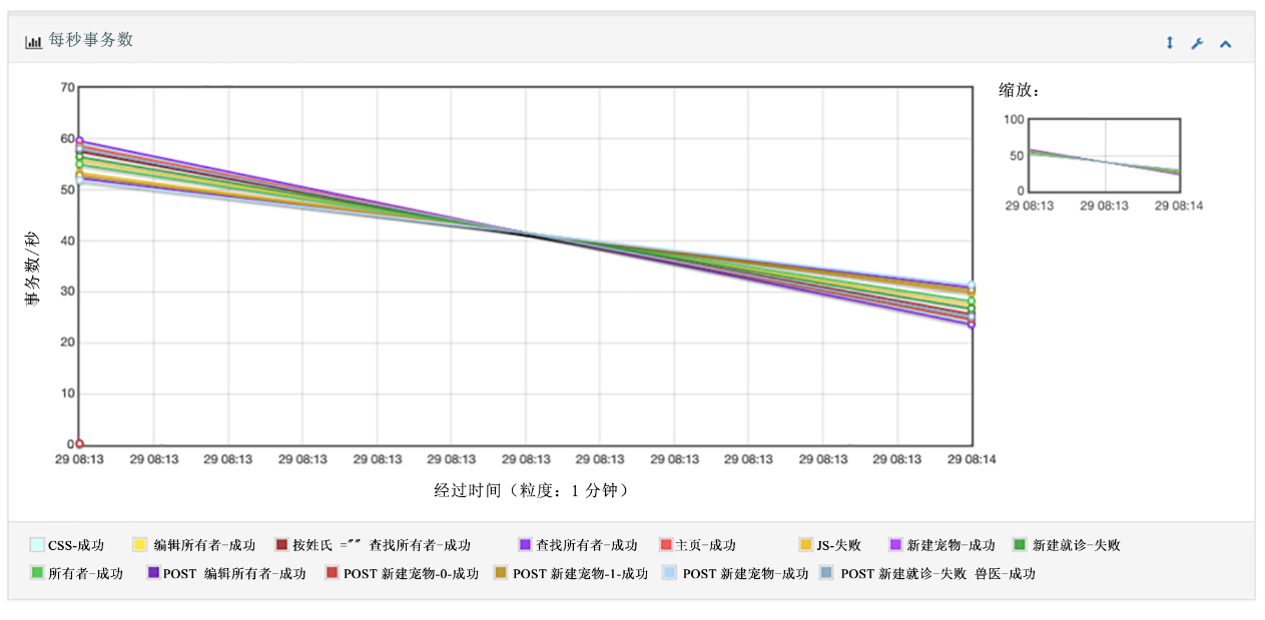This screenshot has height=620, width=1265.
Task: Toggle the CSS-成功 legend series
Action: pos(37,545)
